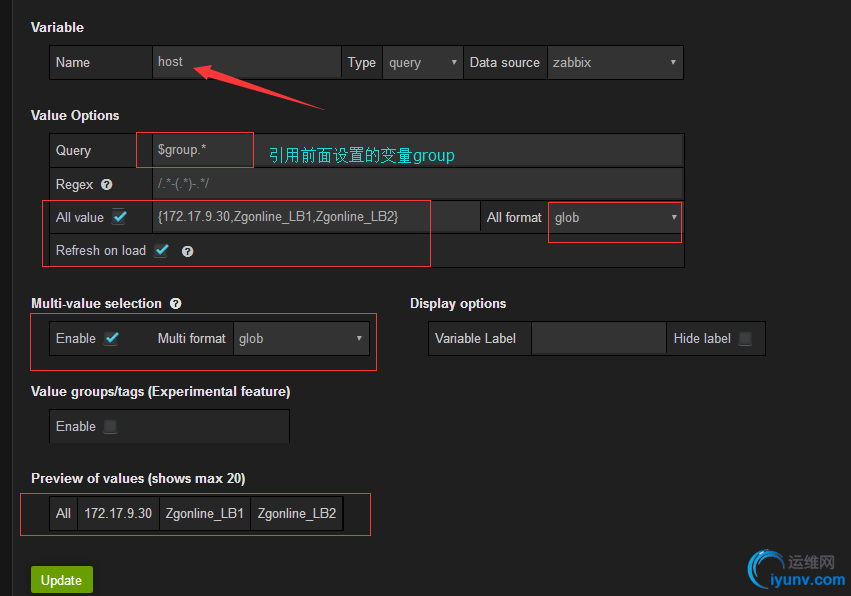Select the Zgonline_LB1 preview value
The height and width of the screenshot is (596, 851).
(x=205, y=513)
